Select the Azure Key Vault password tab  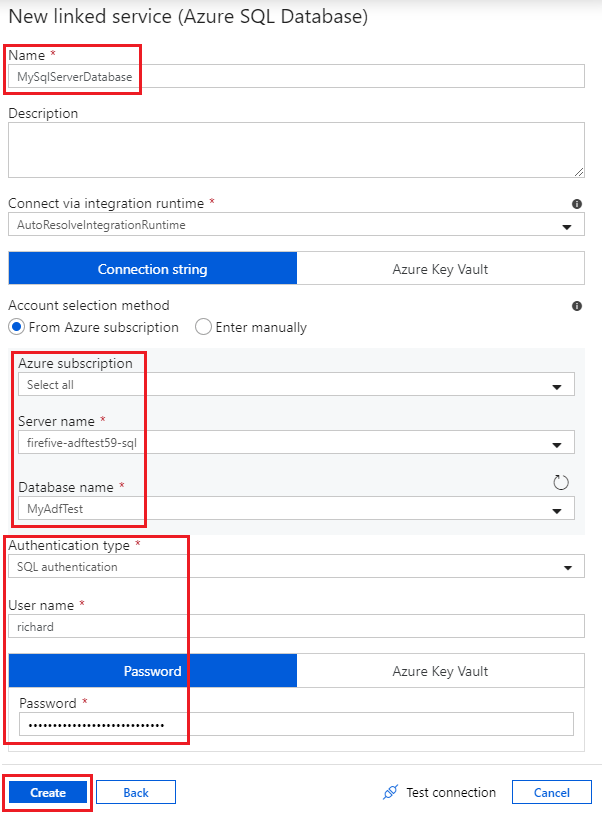[440, 671]
